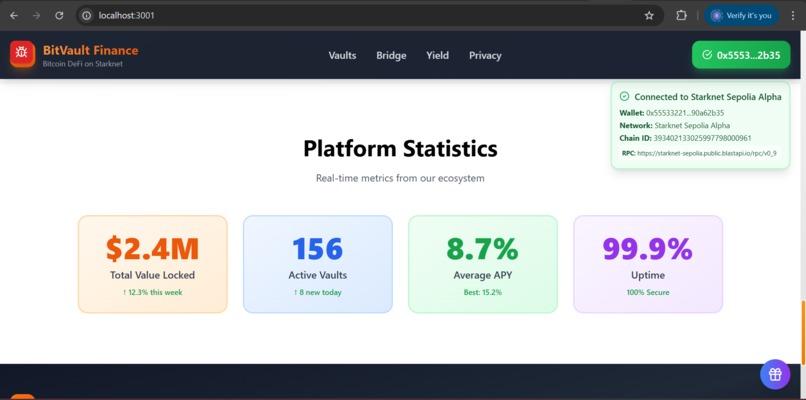Click the Network: Starknet Sepolia Alpha line
This screenshot has height=400, width=806.
click(x=675, y=125)
